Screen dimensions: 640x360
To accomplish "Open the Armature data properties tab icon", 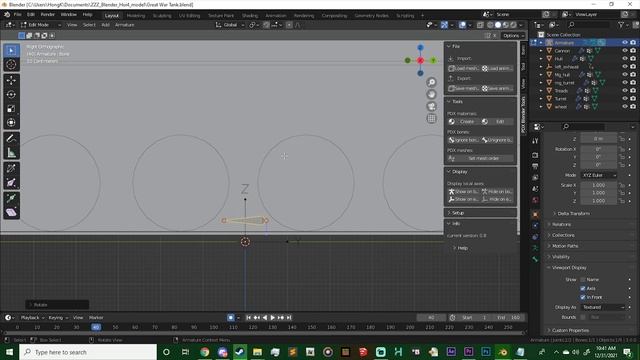I will tap(535, 248).
